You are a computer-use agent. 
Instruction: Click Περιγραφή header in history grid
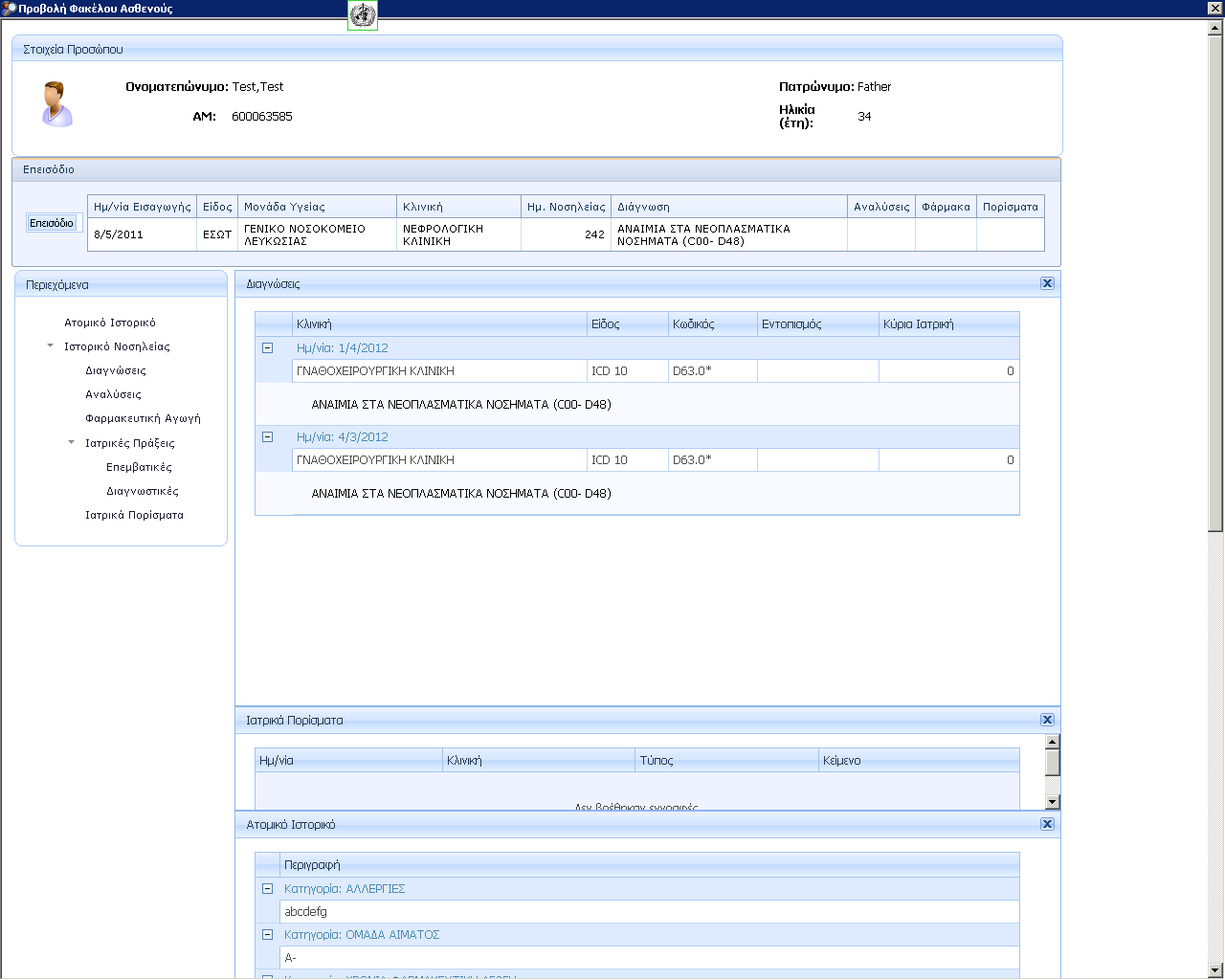(650, 865)
